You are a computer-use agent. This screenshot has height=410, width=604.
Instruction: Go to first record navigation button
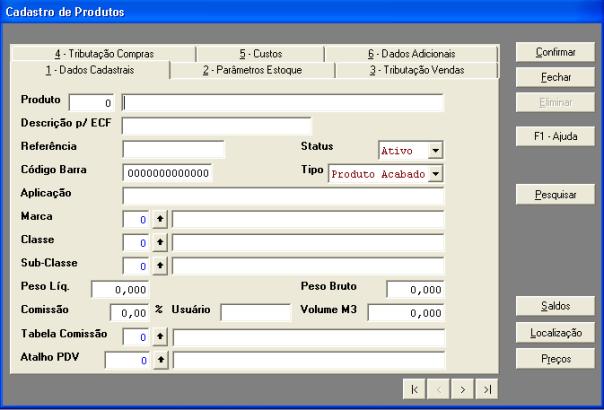coord(414,389)
